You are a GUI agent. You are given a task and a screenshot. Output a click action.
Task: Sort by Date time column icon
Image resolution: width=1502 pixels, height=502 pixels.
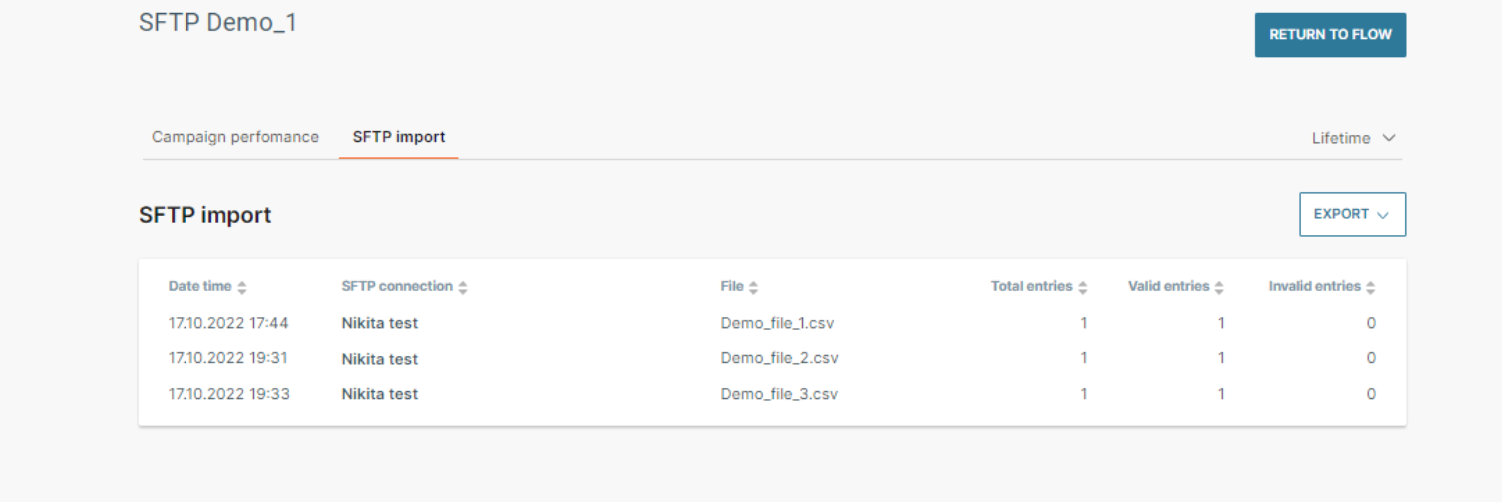242,288
